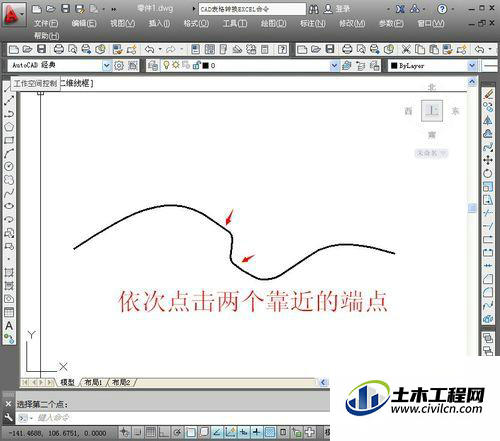Click the Workspace Settings gear icon
This screenshot has height=441, width=500.
[x=119, y=66]
